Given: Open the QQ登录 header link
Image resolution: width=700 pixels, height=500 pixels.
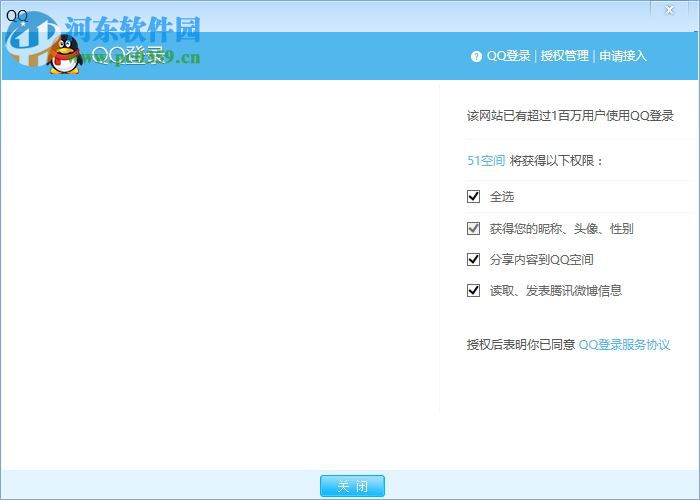Looking at the screenshot, I should (508, 56).
